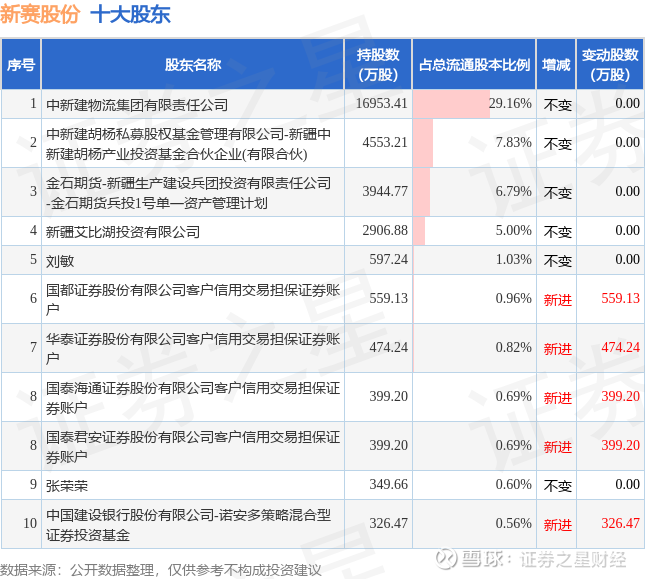The width and height of the screenshot is (645, 579).
Task: Click the 0.96% ratio value
Action: (x=514, y=299)
